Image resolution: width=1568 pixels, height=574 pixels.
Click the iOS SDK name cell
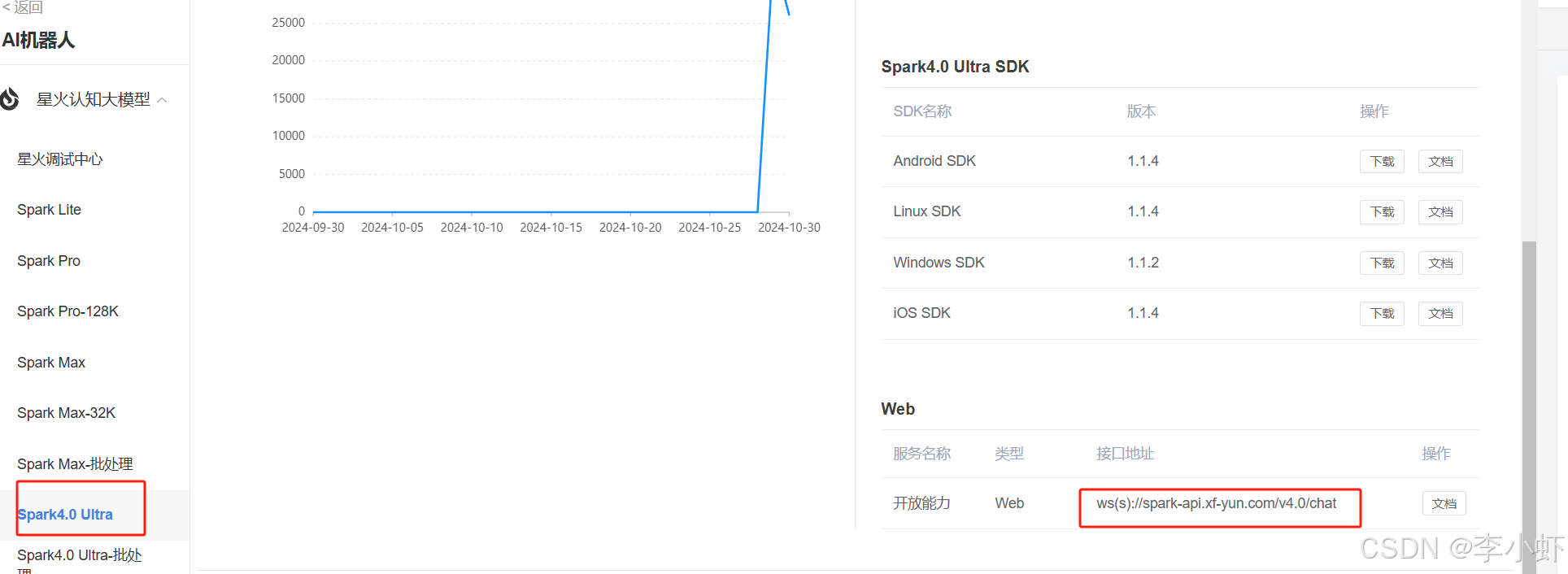tap(921, 313)
